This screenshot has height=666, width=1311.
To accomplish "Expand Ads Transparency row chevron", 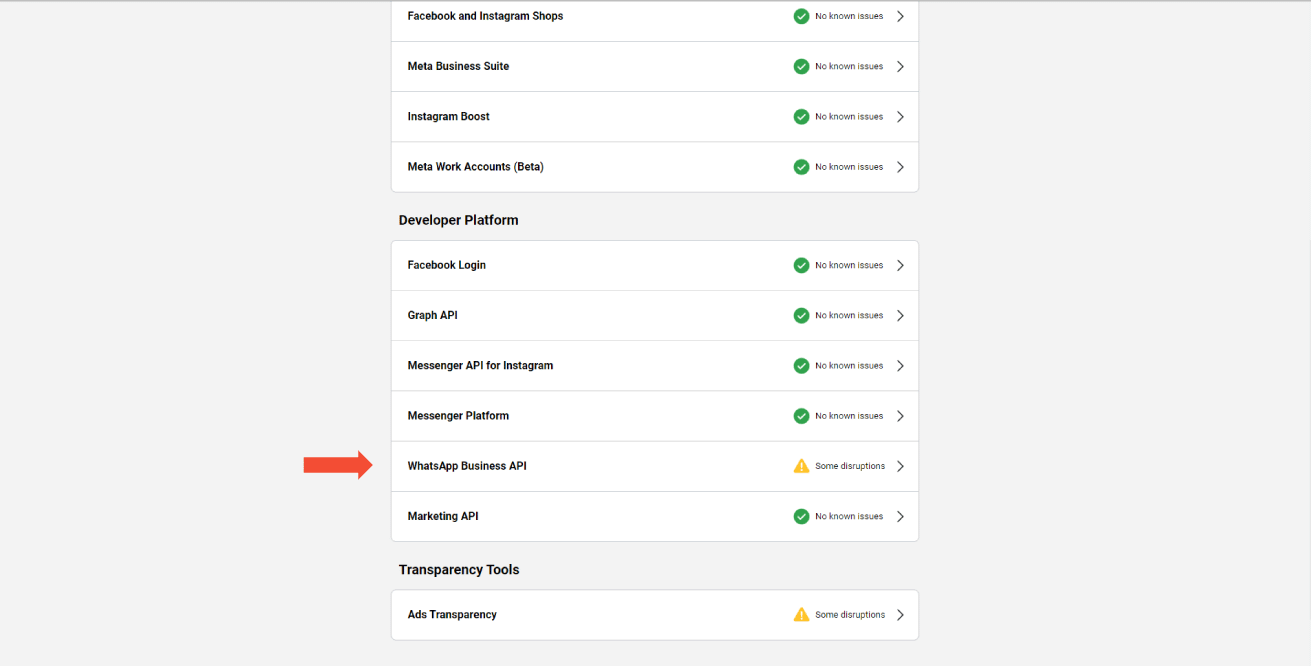I will click(x=900, y=614).
